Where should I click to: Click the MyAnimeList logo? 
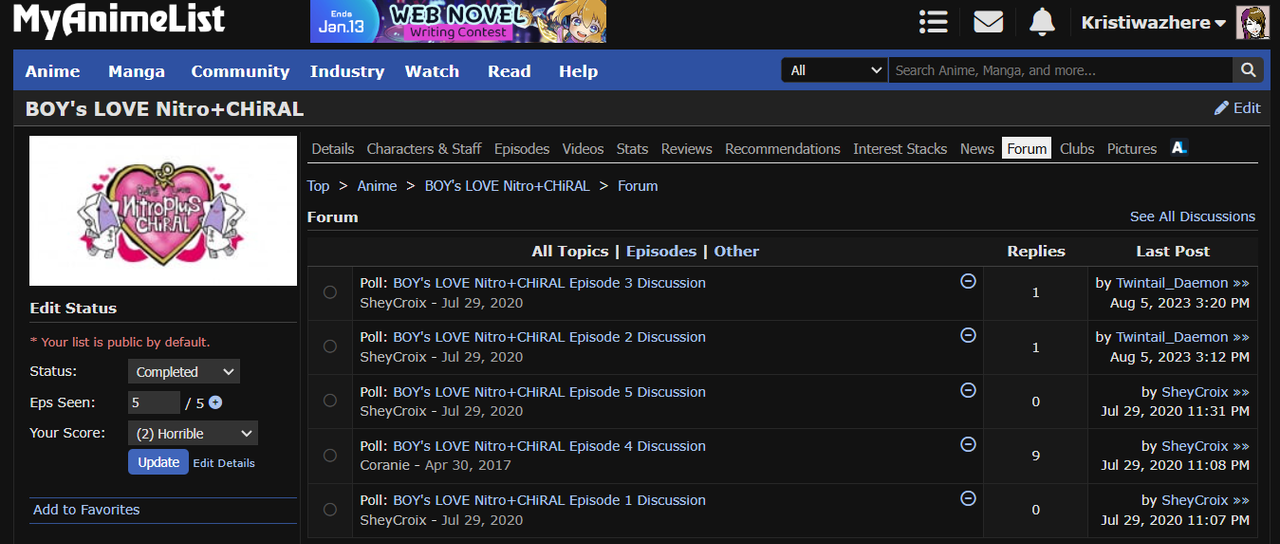[x=119, y=20]
